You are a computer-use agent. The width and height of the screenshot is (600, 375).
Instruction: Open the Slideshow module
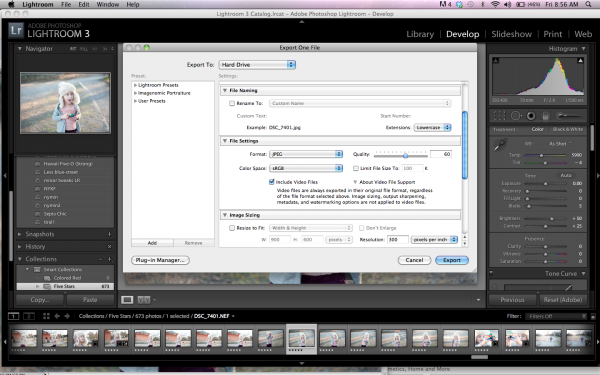[x=512, y=34]
